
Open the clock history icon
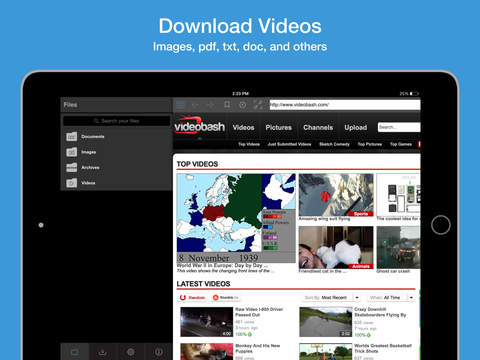[x=242, y=105]
